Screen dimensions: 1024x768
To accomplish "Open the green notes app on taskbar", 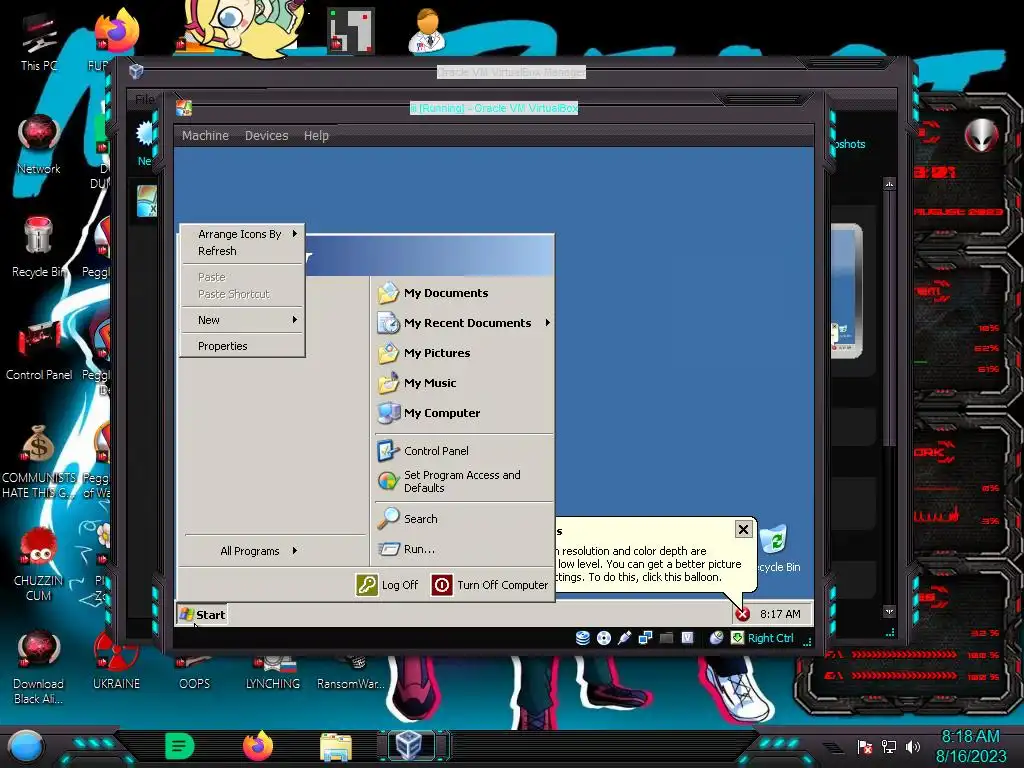I will tap(180, 746).
